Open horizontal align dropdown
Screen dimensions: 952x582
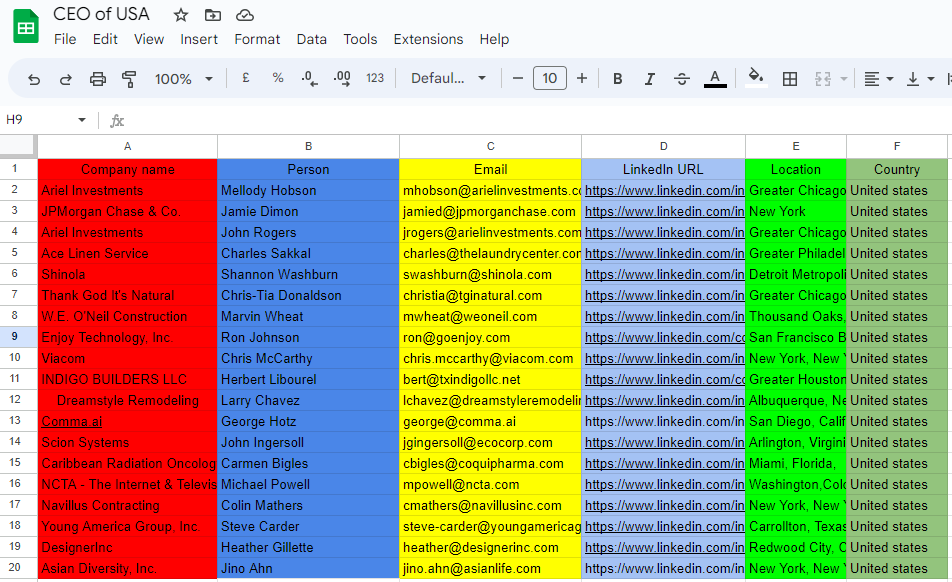(x=878, y=79)
